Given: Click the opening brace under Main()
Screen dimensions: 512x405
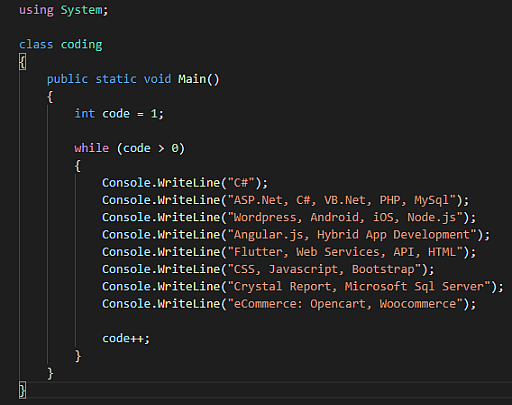Looking at the screenshot, I should [50, 97].
